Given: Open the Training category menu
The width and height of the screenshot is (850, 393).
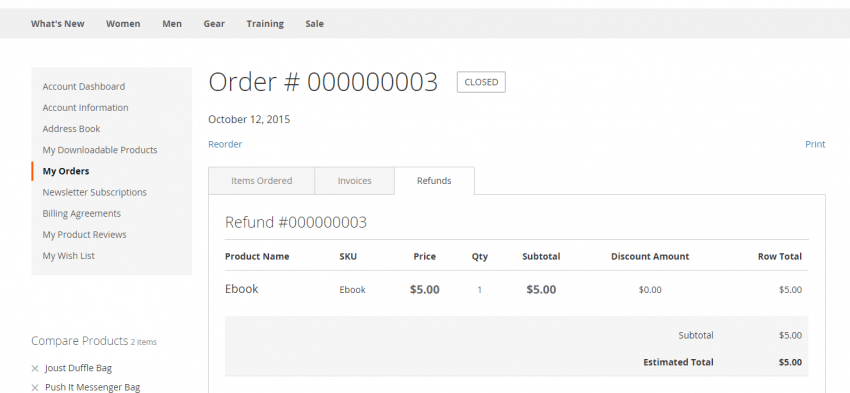Looking at the screenshot, I should coord(265,24).
